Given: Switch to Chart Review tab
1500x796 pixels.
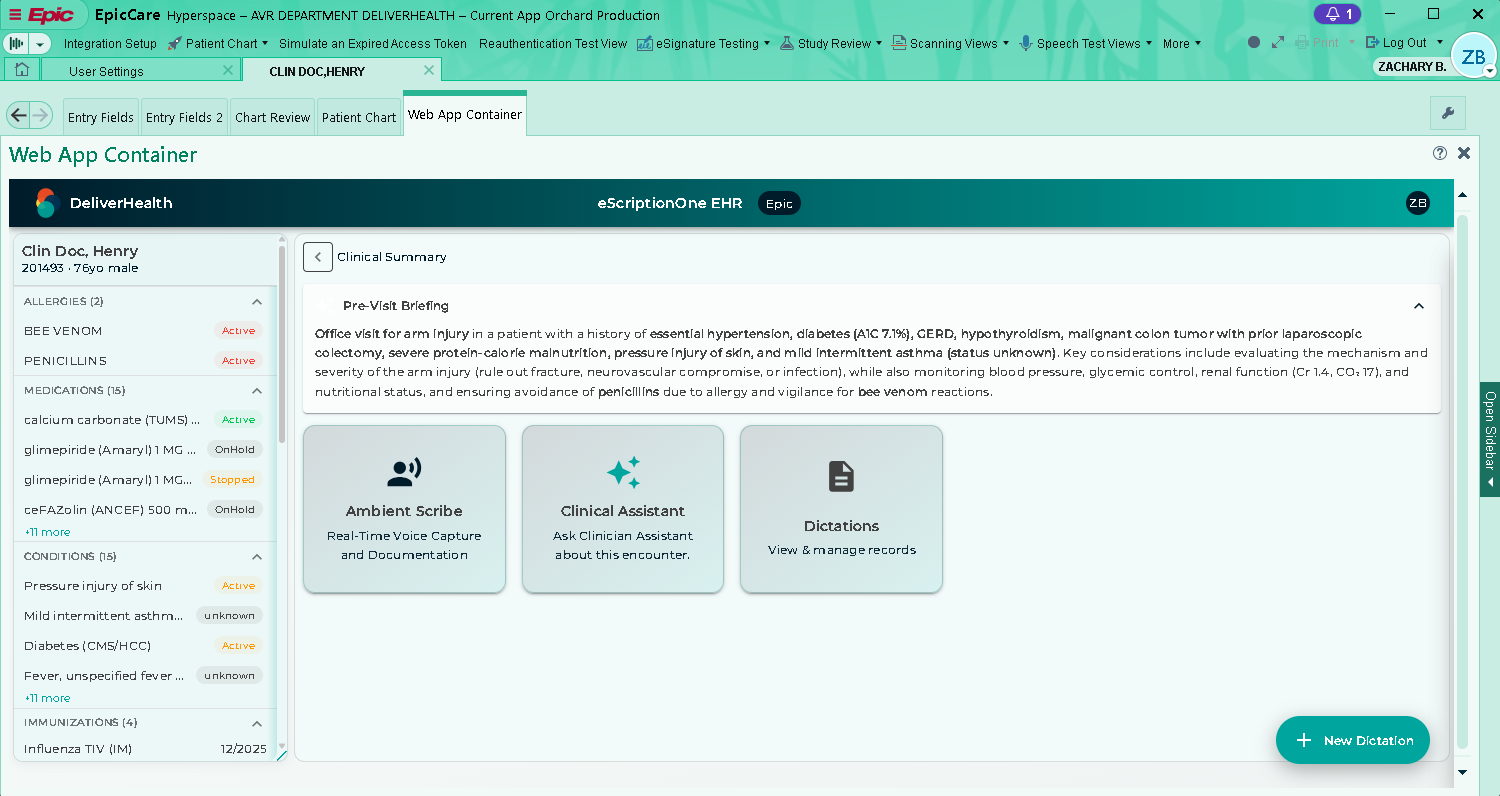Looking at the screenshot, I should pyautogui.click(x=273, y=117).
